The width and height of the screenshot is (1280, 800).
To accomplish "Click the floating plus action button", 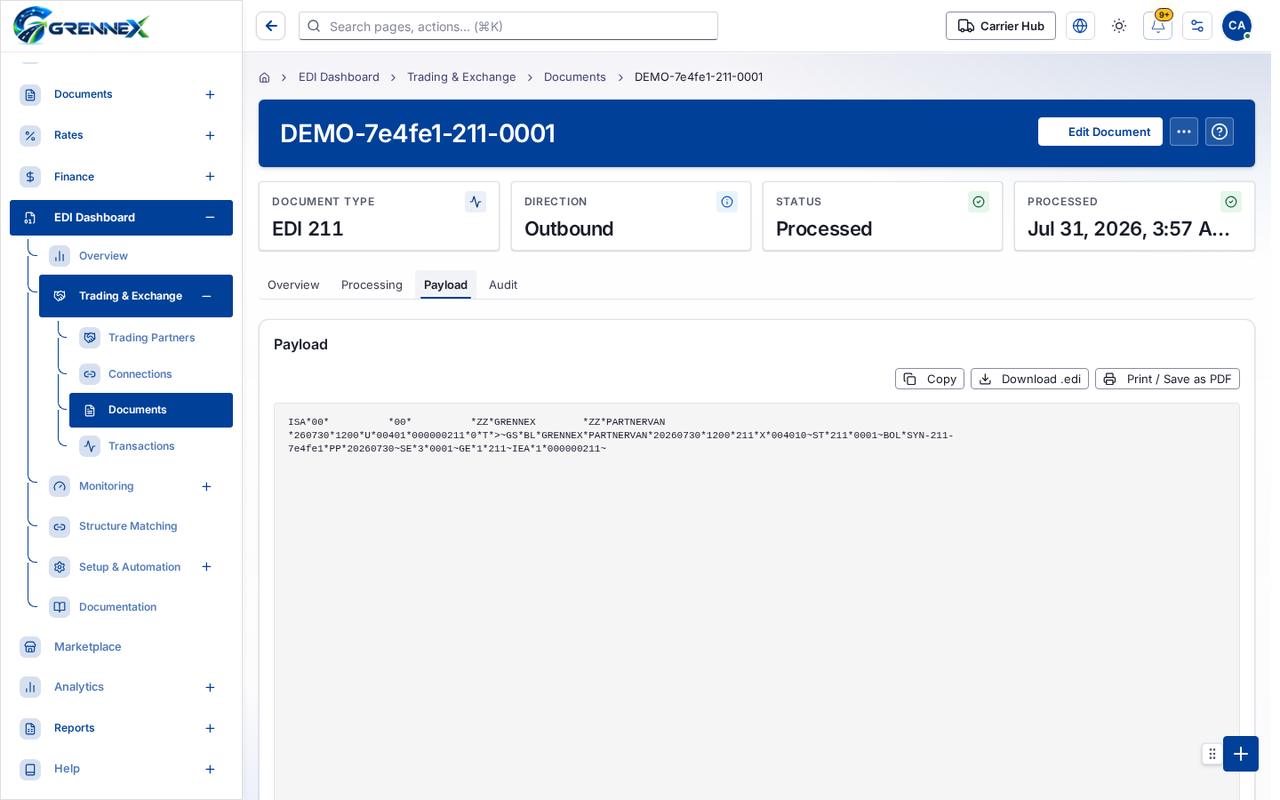I will 1241,754.
